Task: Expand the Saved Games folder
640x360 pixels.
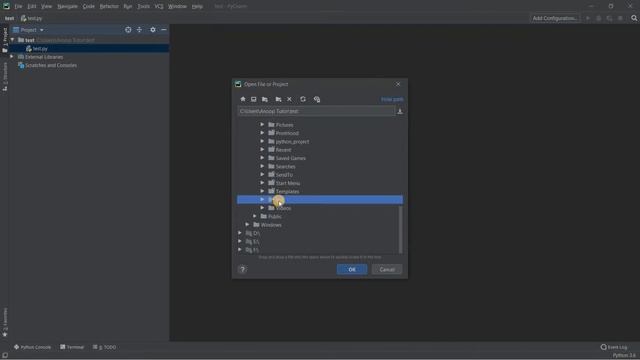Action: point(262,158)
